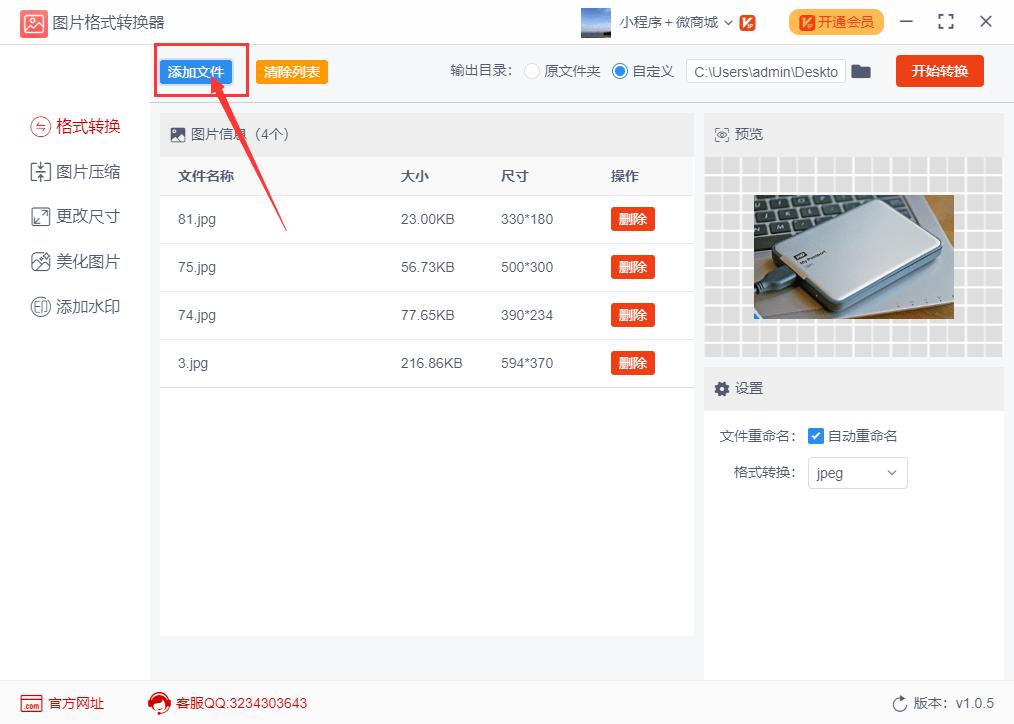Click the 清除列表 clear list button
Viewport: 1014px width, 724px height.
tap(291, 71)
